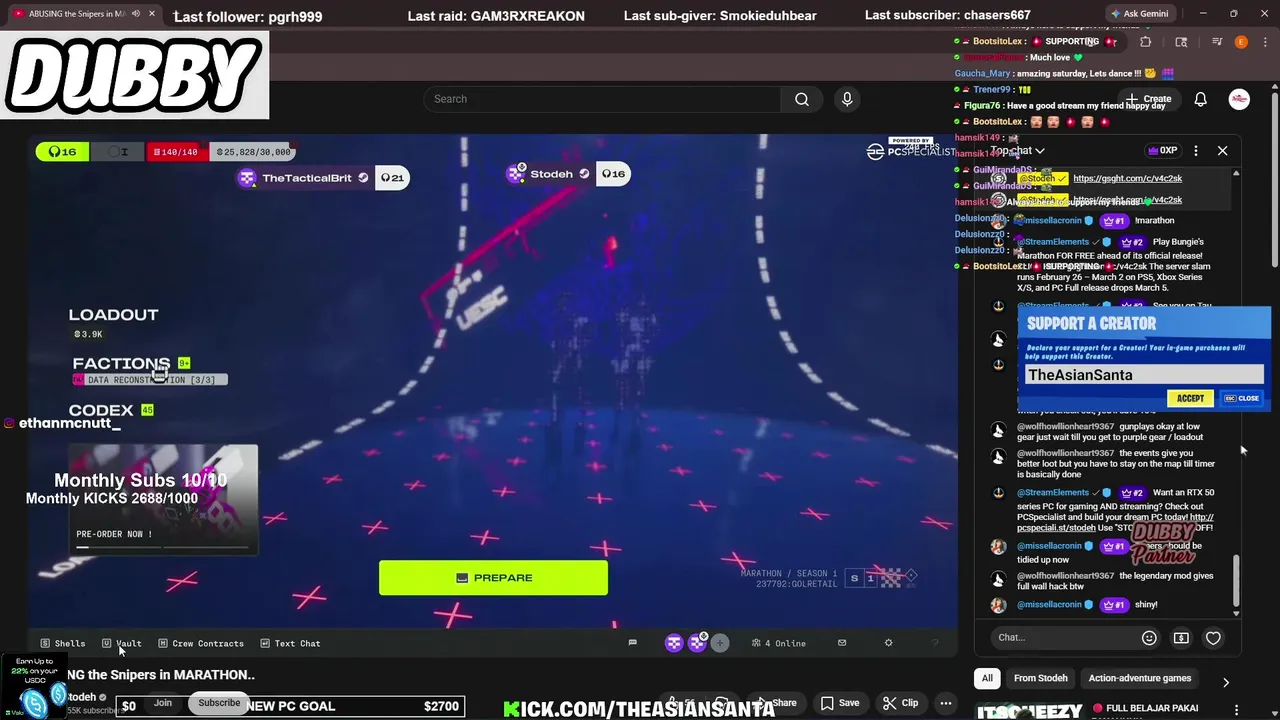1280x720 pixels.
Task: Open Text Chat tab at bottom
Action: pos(290,644)
